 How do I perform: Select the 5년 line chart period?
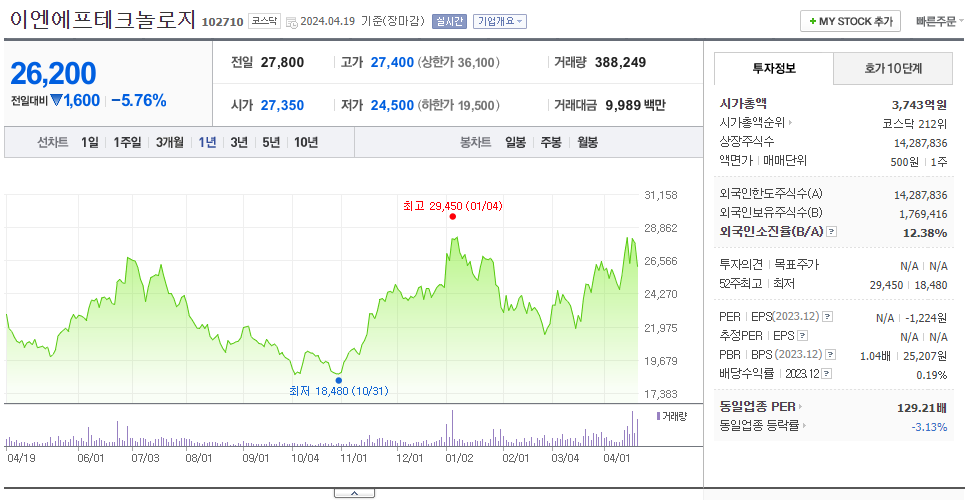pyautogui.click(x=271, y=143)
